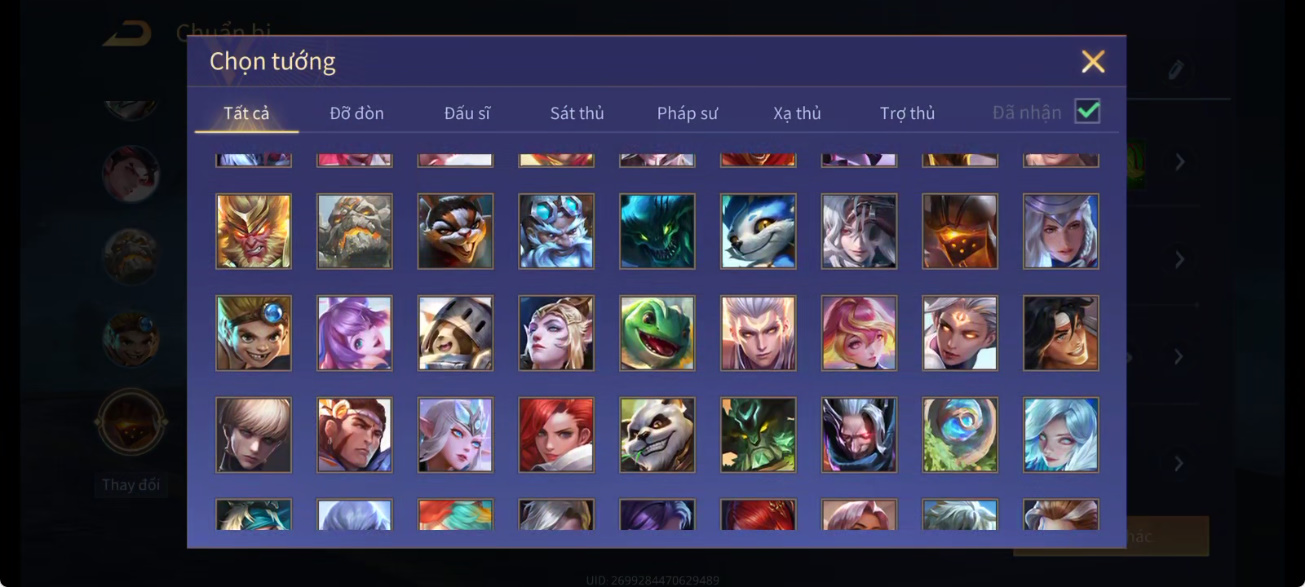Close the Chọn tướng dialog
The height and width of the screenshot is (587, 1305).
1093,62
